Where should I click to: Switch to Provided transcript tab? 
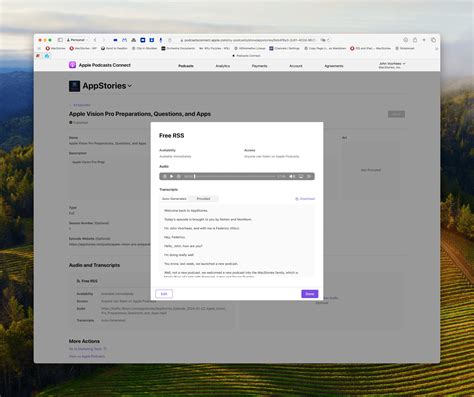click(203, 199)
